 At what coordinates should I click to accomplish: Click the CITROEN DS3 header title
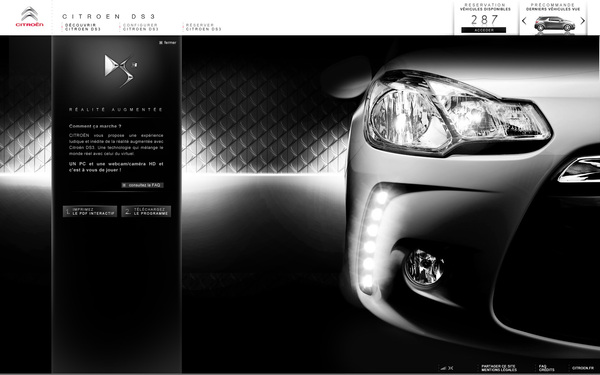(109, 16)
